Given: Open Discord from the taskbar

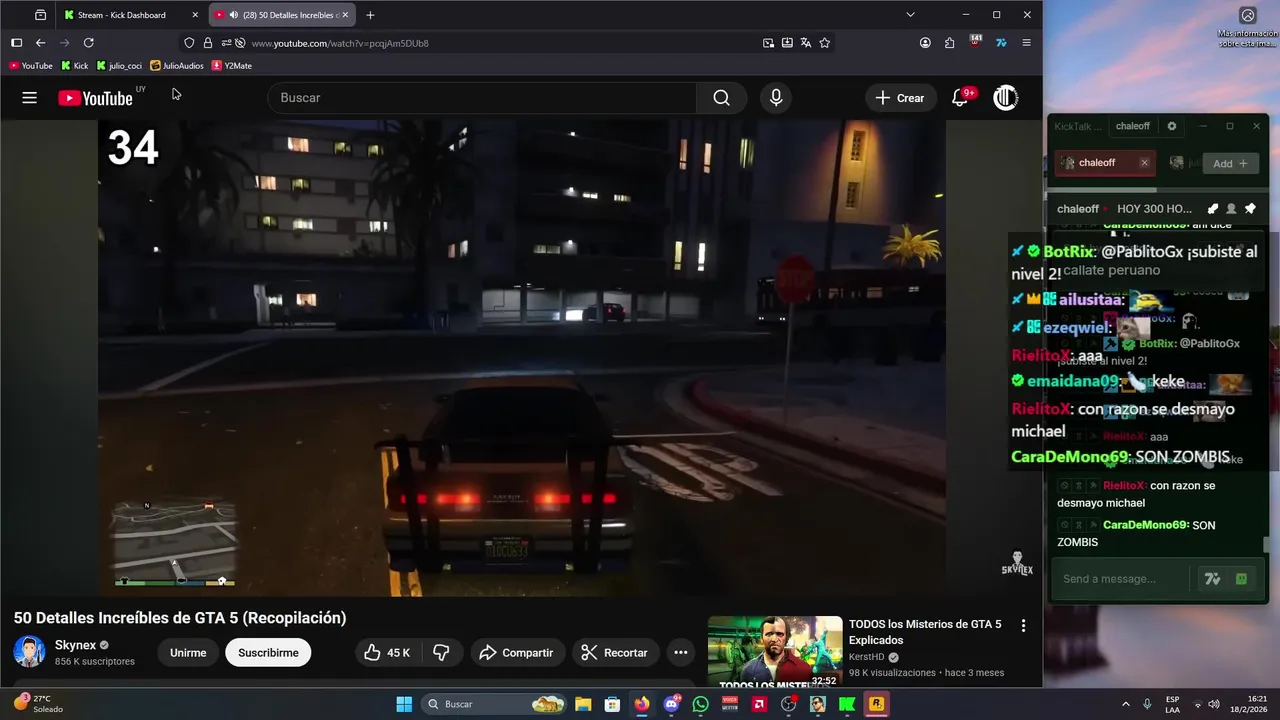Looking at the screenshot, I should point(671,704).
